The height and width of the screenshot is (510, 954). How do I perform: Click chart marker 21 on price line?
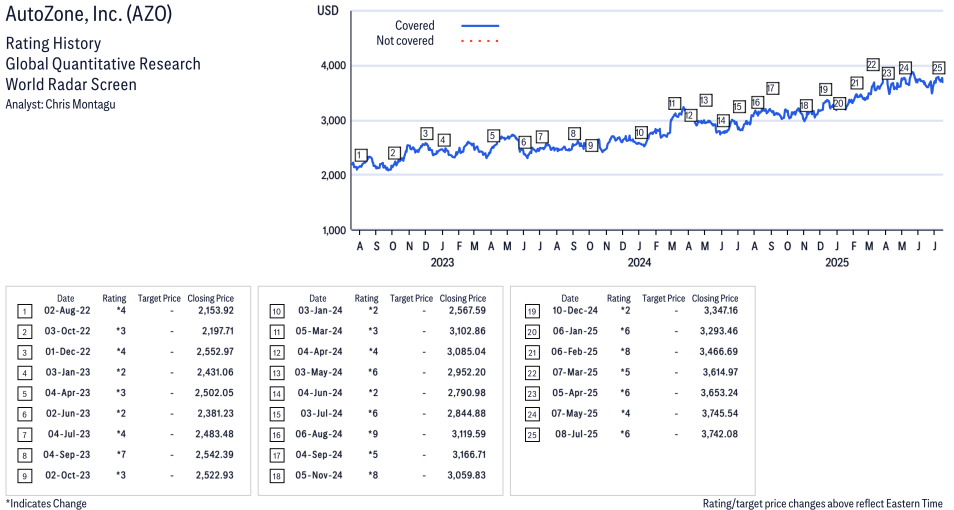pos(856,83)
